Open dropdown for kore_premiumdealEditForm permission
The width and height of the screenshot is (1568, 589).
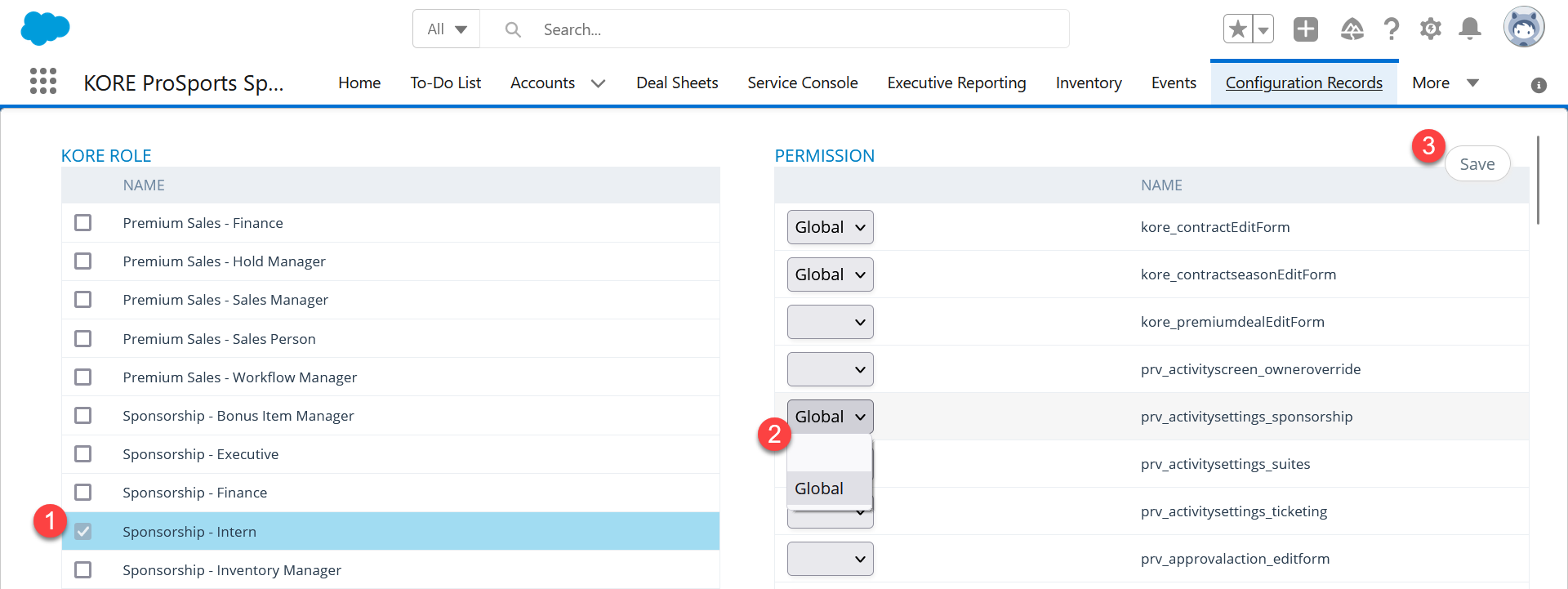tap(830, 322)
